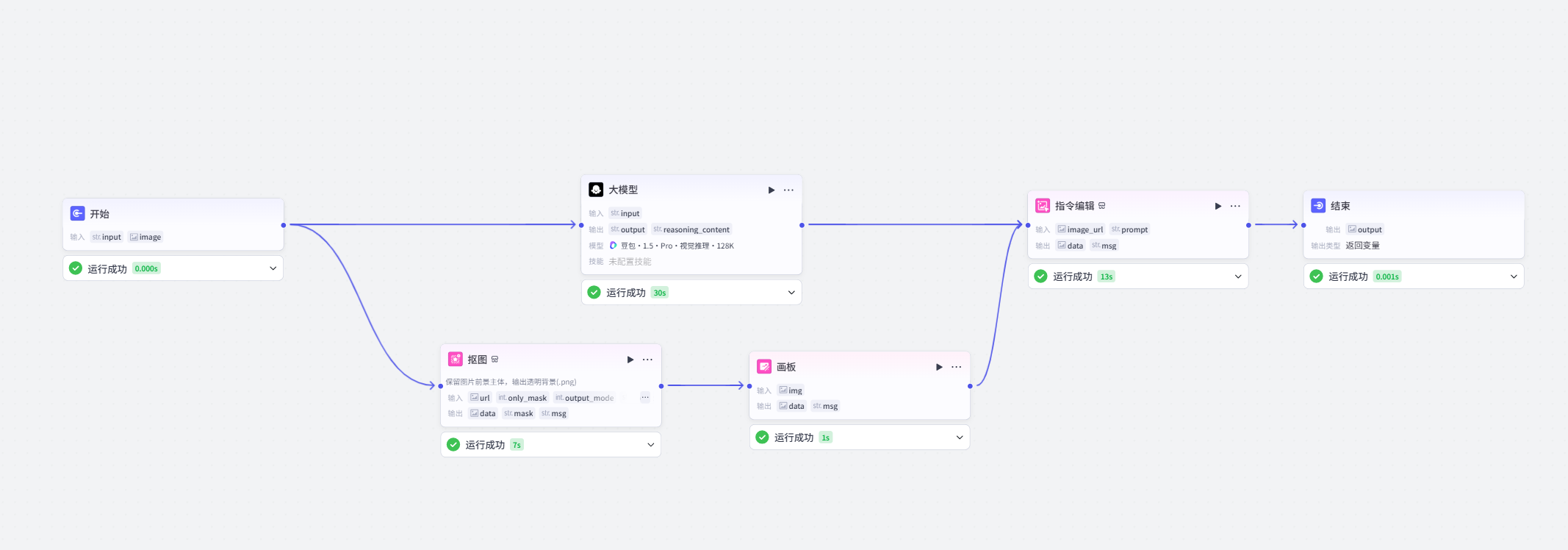Click the 指令编辑 node icon
Viewport: 1568px width, 550px height.
click(x=1043, y=206)
